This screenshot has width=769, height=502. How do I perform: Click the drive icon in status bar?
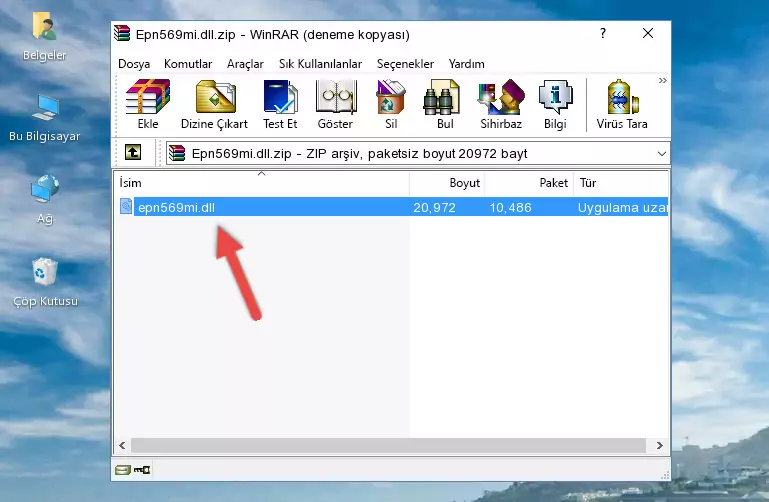tap(123, 470)
